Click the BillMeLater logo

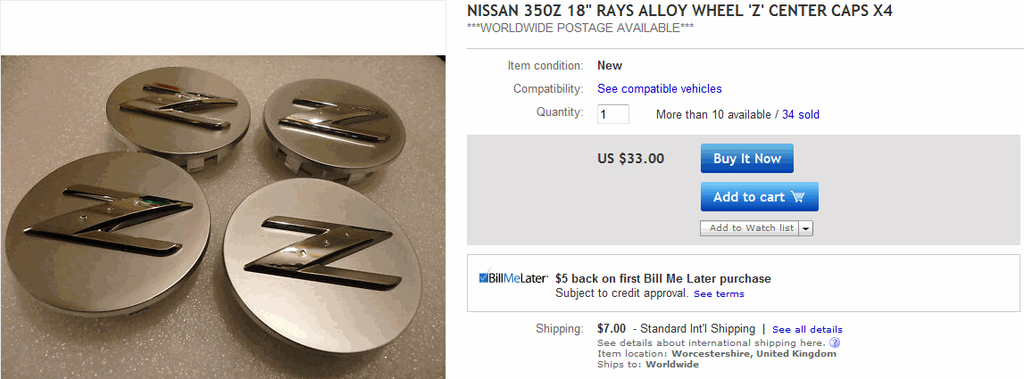tap(513, 278)
